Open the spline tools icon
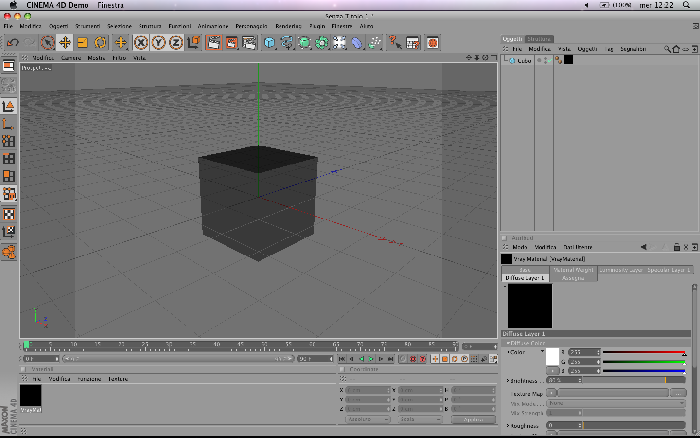Viewport: 700px width, 438px height. [287, 43]
